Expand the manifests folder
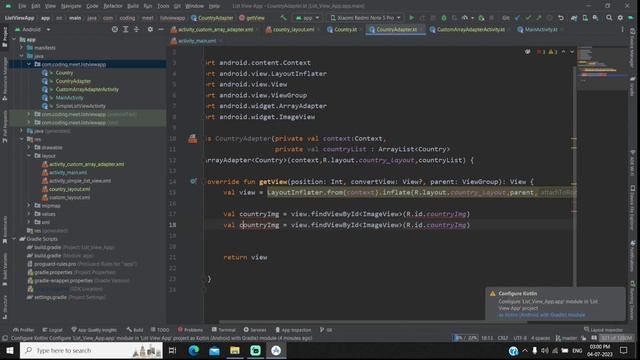 coord(22,48)
